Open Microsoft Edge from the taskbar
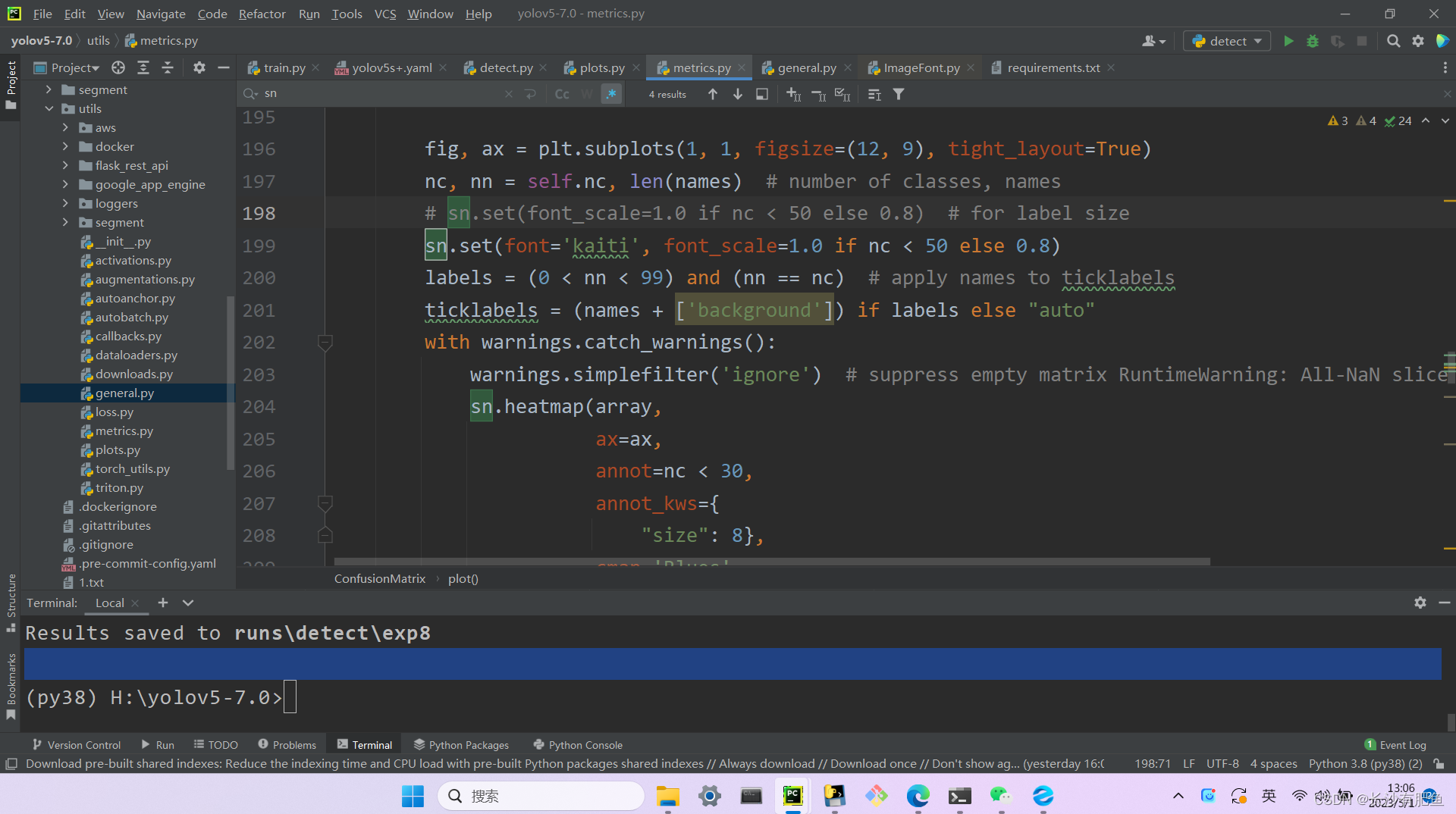This screenshot has width=1456, height=814. click(x=918, y=795)
